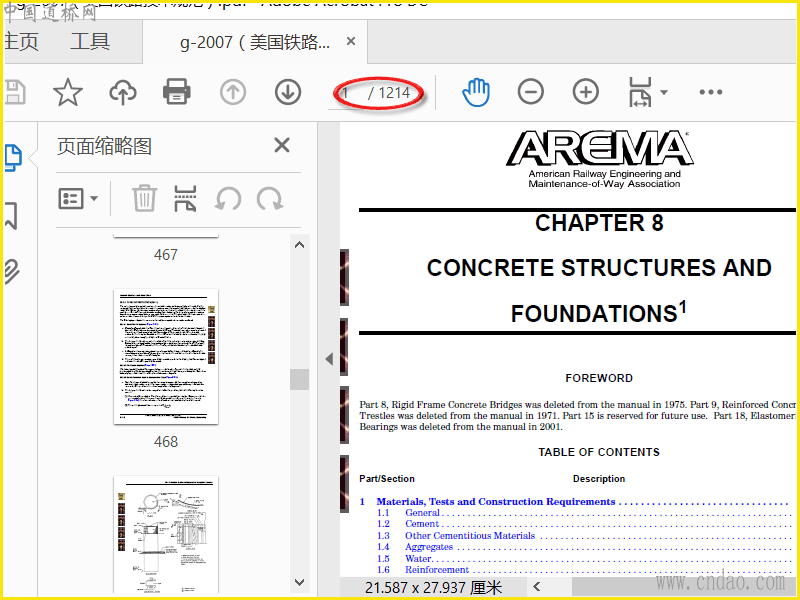800x600 pixels.
Task: Zoom out with the minus icon
Action: click(x=531, y=92)
